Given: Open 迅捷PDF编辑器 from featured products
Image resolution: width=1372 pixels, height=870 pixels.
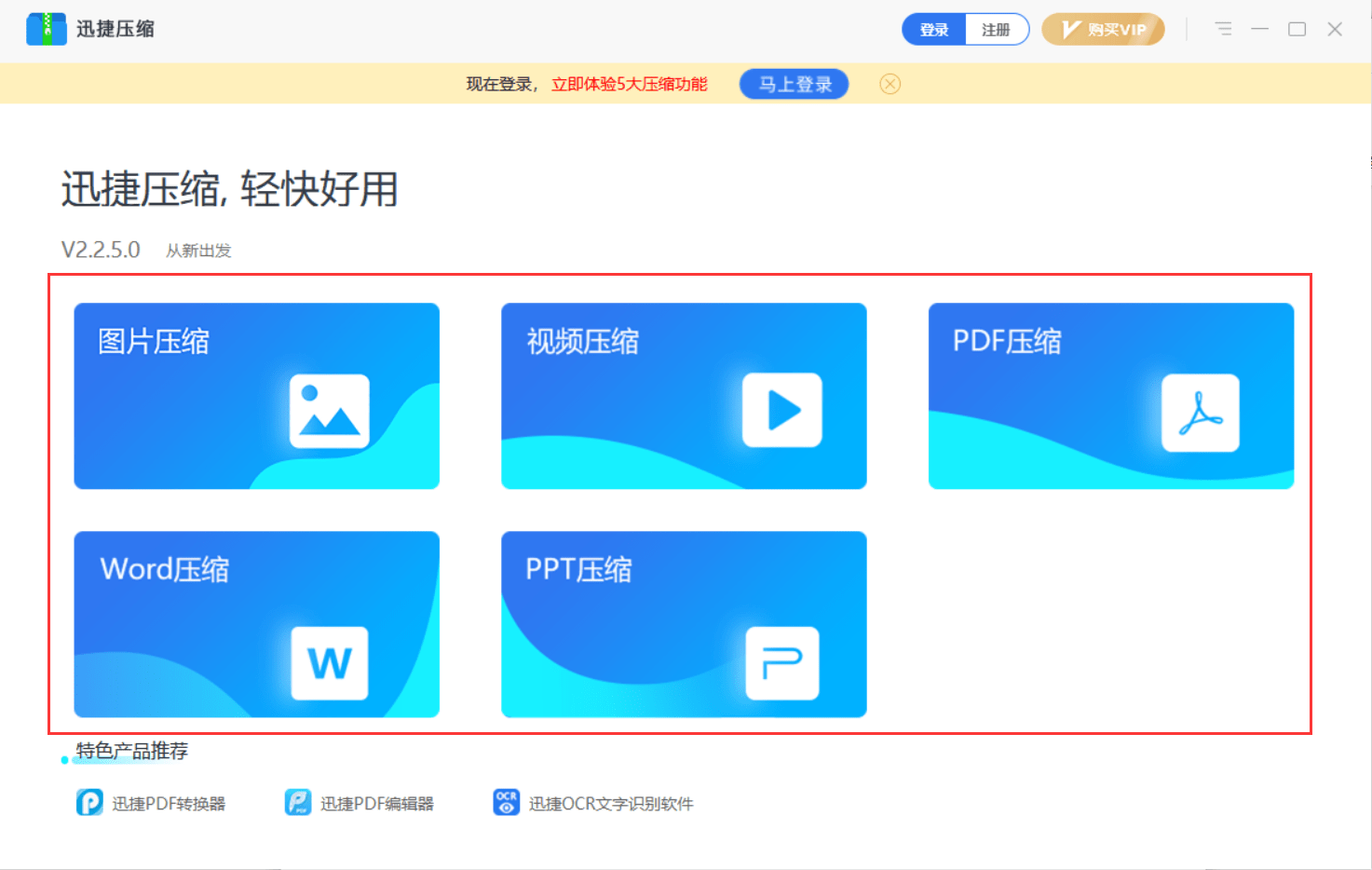Looking at the screenshot, I should (x=360, y=802).
